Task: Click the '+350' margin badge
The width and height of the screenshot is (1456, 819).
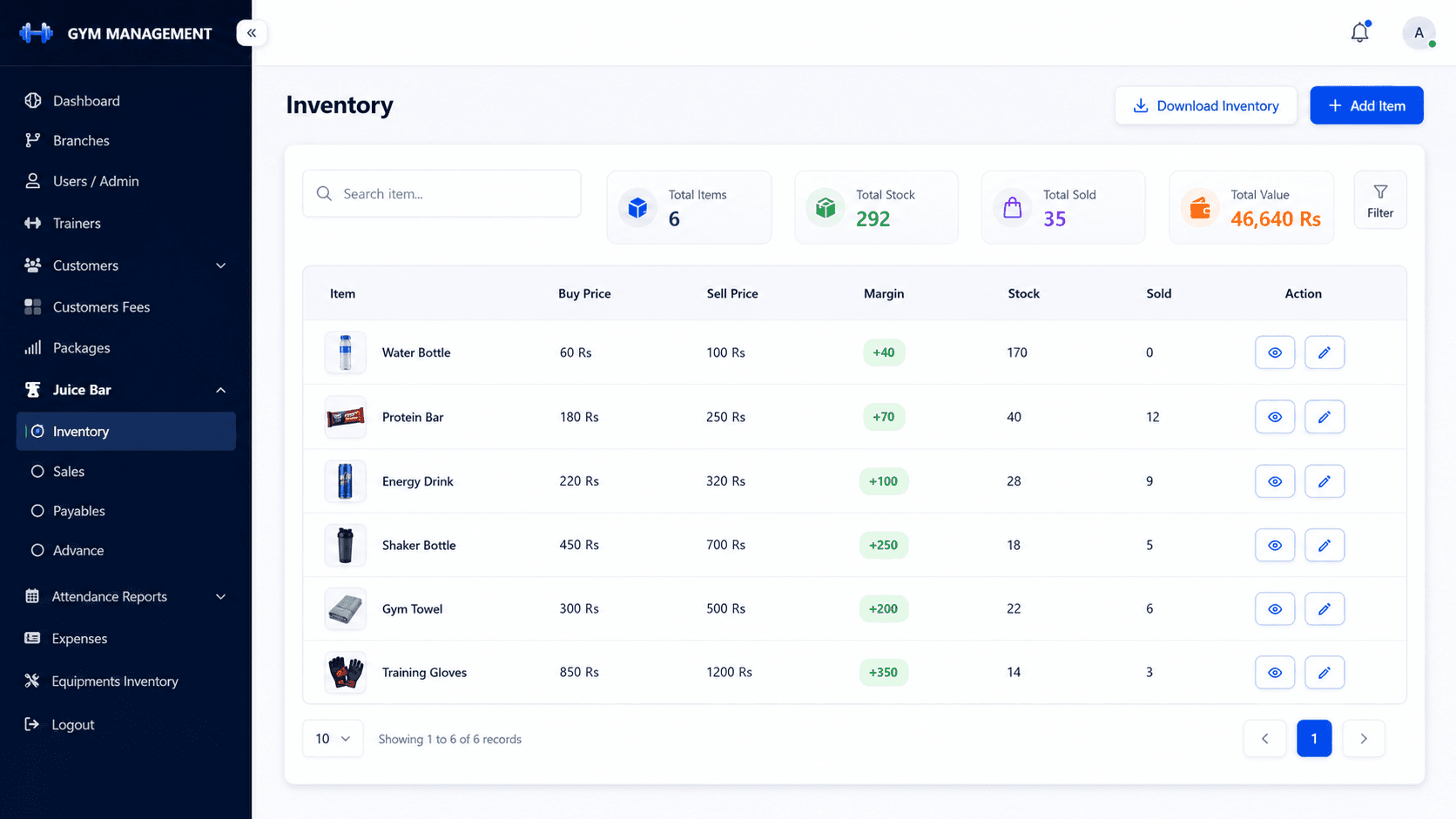Action: (884, 672)
